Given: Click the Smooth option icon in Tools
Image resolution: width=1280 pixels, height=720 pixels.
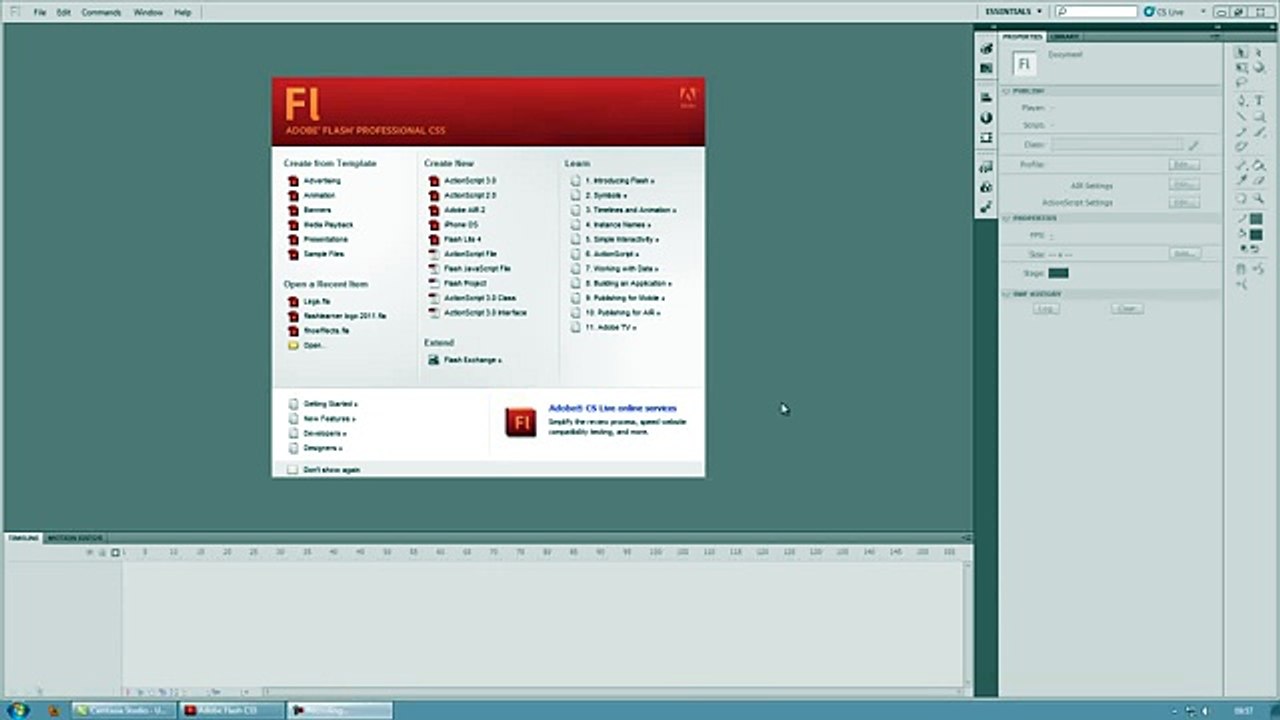Looking at the screenshot, I should pos(1258,268).
